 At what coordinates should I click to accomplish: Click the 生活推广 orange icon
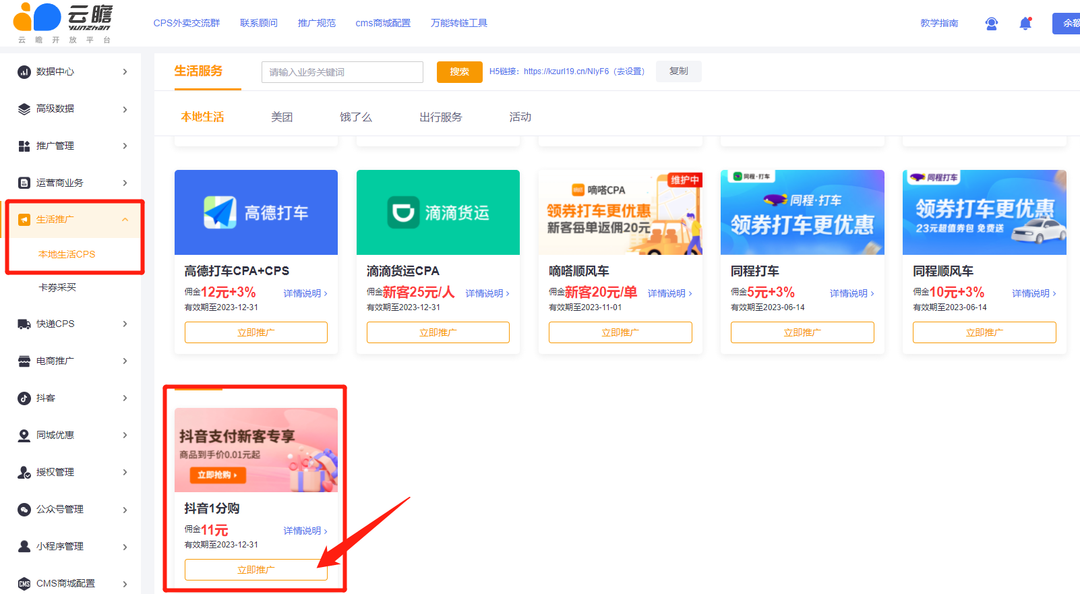coord(24,220)
